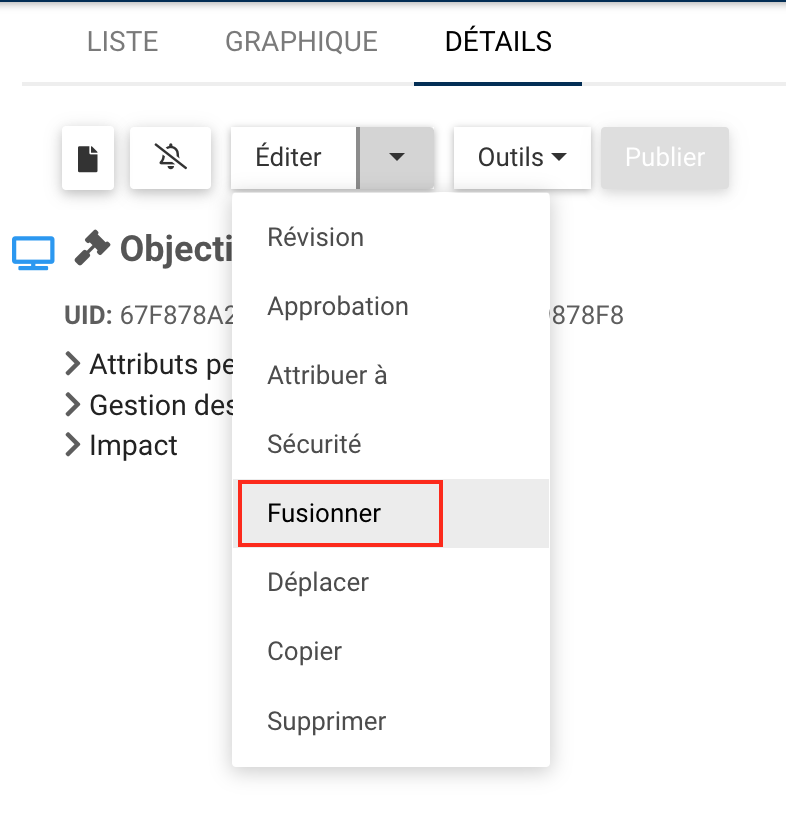This screenshot has height=814, width=786.
Task: Click the gavel icon beside the title
Action: tap(92, 247)
